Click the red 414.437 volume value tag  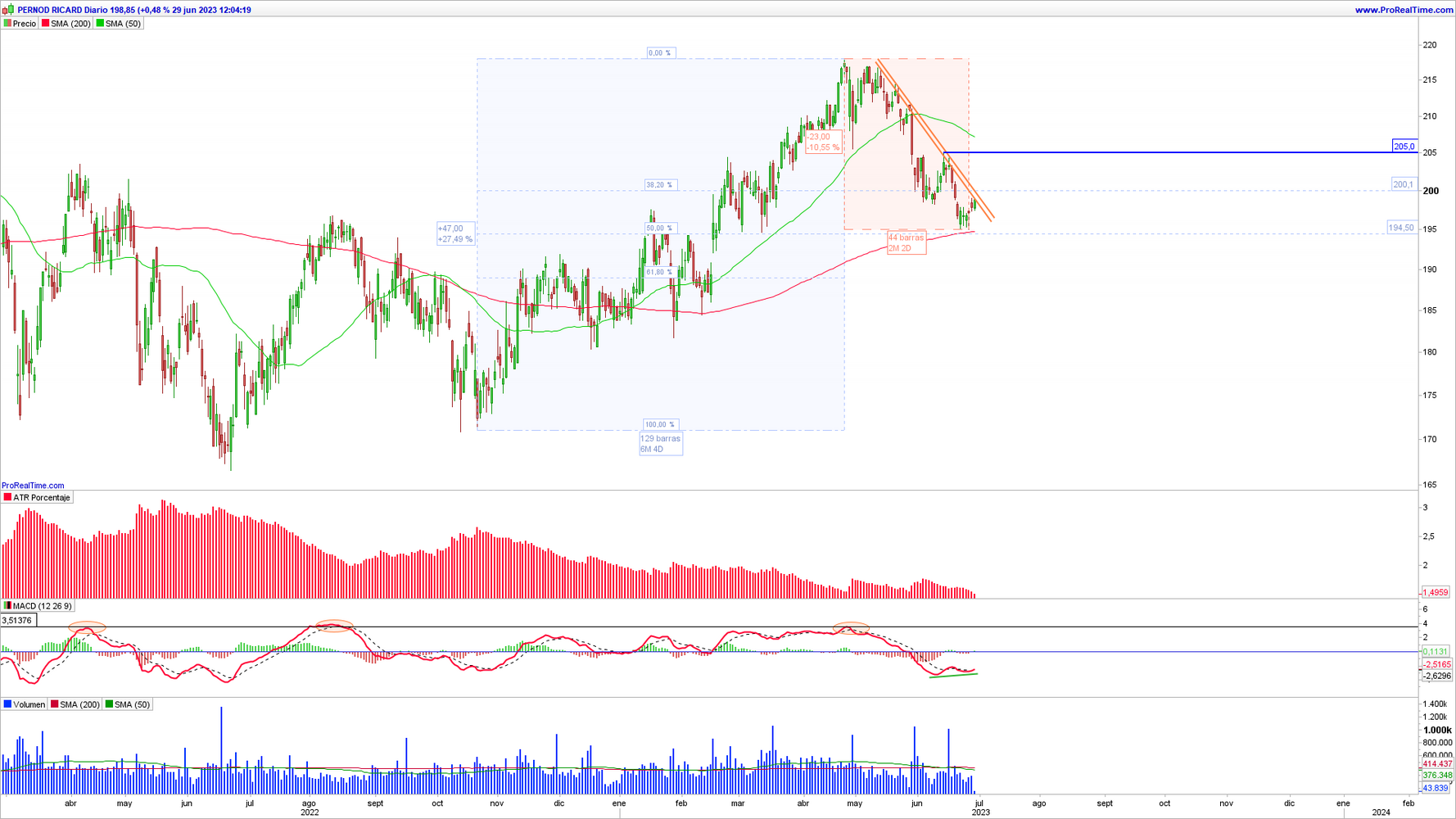click(1437, 764)
